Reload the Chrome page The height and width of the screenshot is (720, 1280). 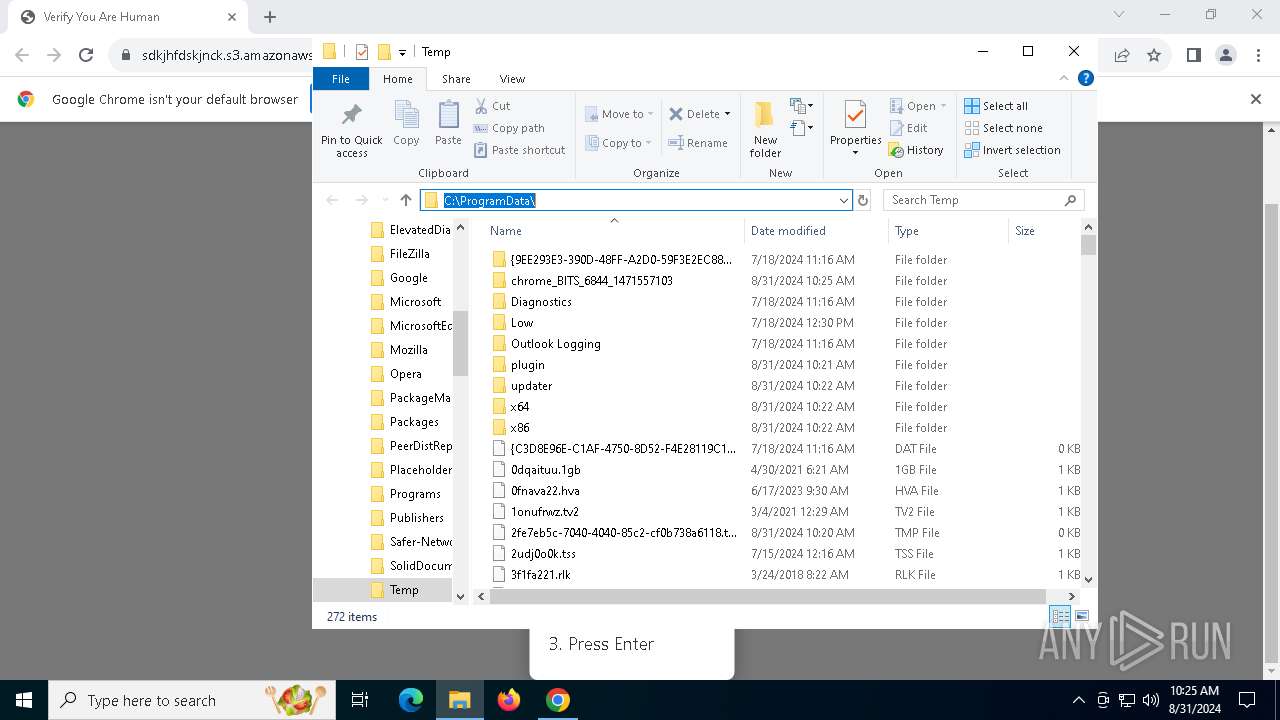pos(86,56)
